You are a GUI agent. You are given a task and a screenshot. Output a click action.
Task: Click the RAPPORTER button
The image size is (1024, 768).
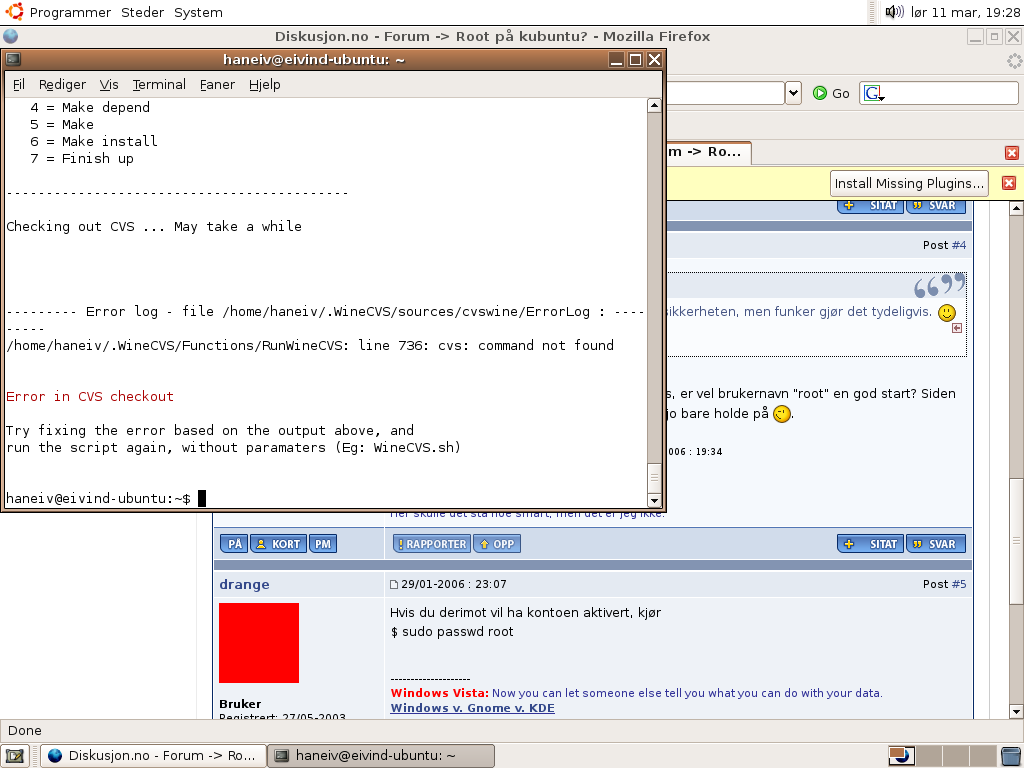(x=432, y=544)
